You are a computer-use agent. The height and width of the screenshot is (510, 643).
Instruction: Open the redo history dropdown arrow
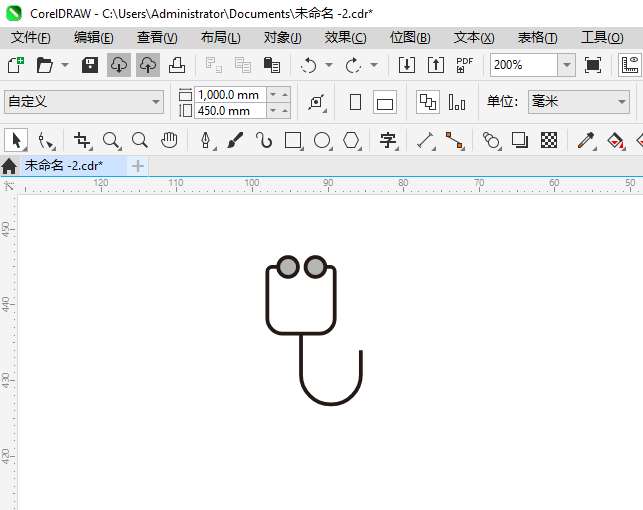[374, 65]
